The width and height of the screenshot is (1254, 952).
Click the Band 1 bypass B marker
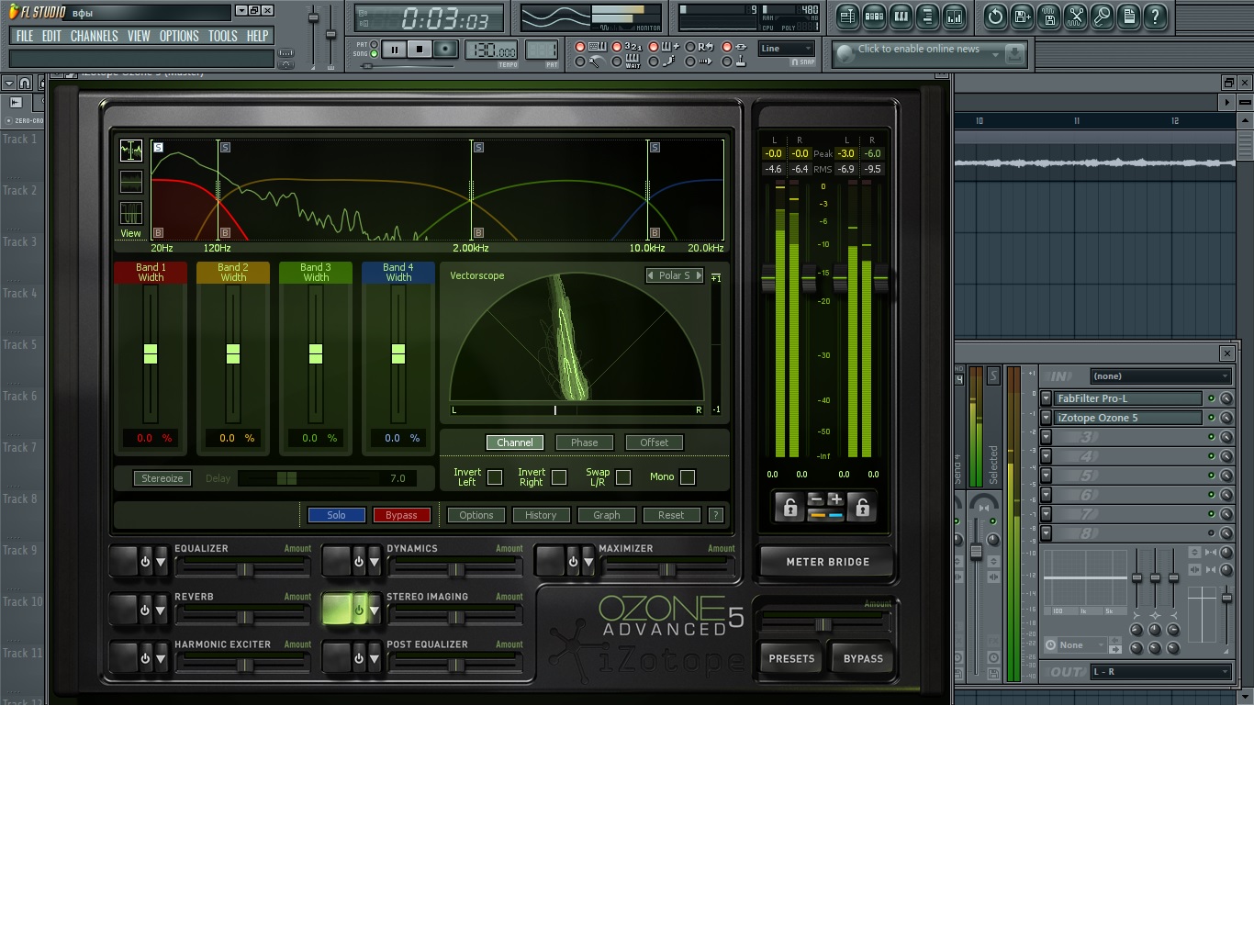pyautogui.click(x=158, y=233)
